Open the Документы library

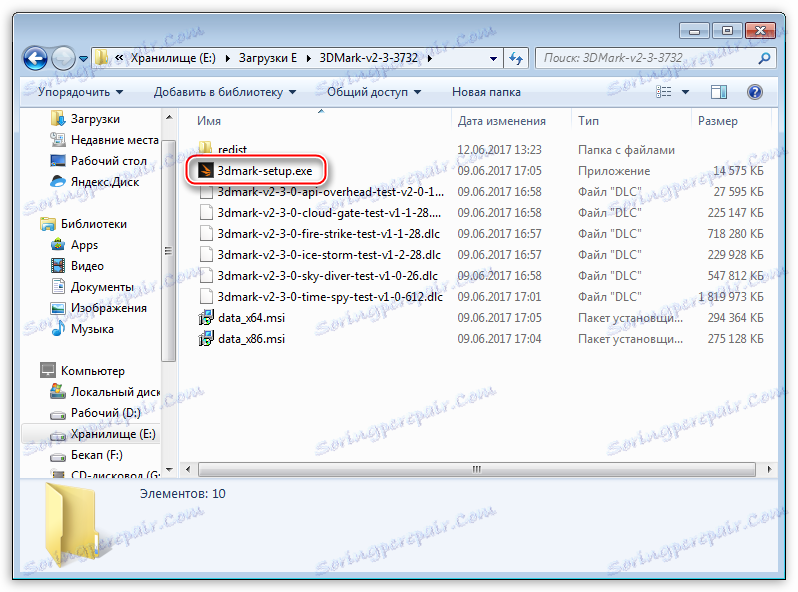tap(92, 287)
